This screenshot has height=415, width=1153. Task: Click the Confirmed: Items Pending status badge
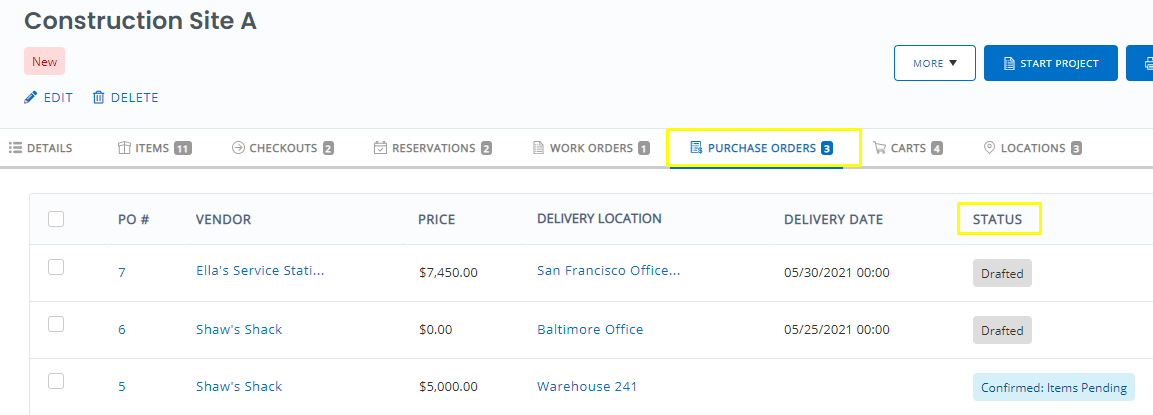click(x=1054, y=387)
